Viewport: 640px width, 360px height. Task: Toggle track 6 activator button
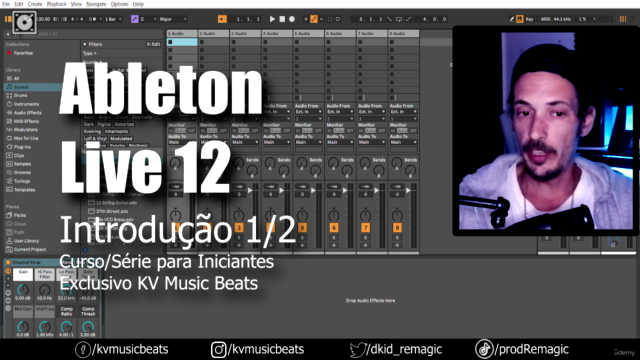coord(333,228)
